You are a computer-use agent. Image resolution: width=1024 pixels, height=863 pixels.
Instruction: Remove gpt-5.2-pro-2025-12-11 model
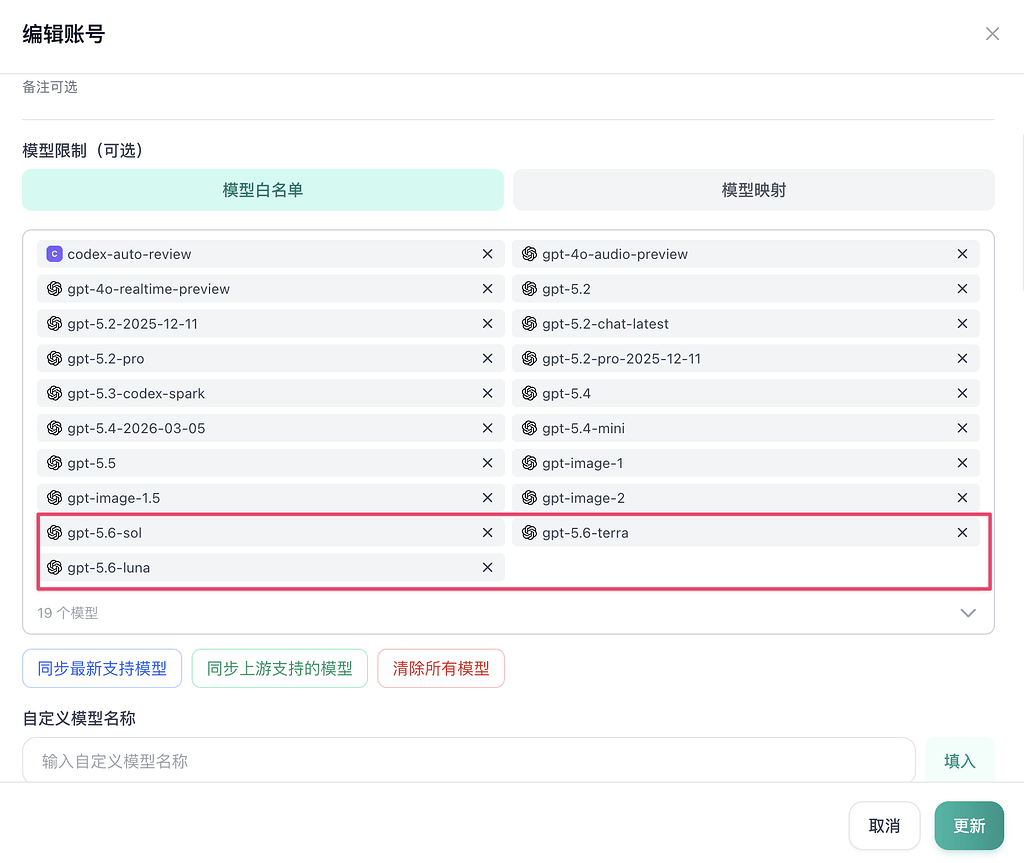tap(962, 359)
